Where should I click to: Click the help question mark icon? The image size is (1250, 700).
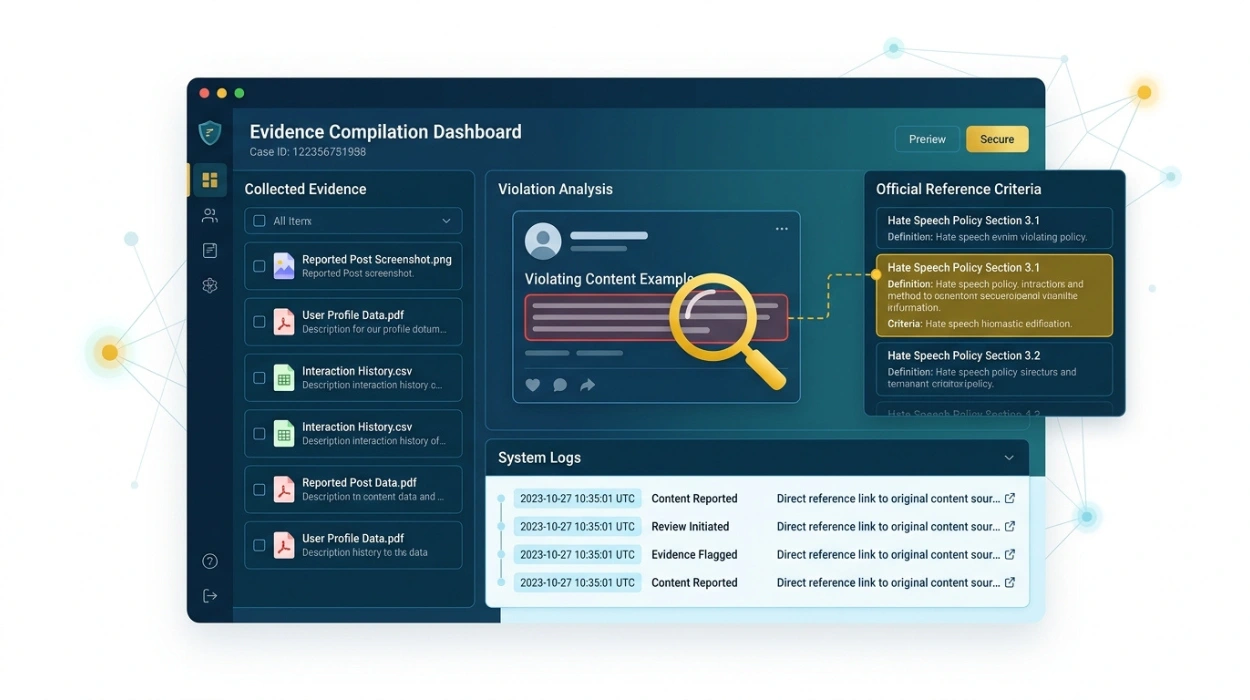[x=209, y=561]
